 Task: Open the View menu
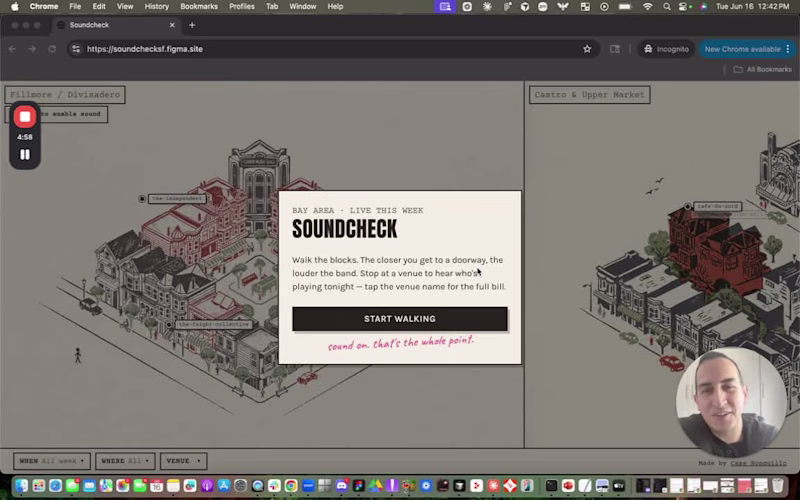(124, 7)
